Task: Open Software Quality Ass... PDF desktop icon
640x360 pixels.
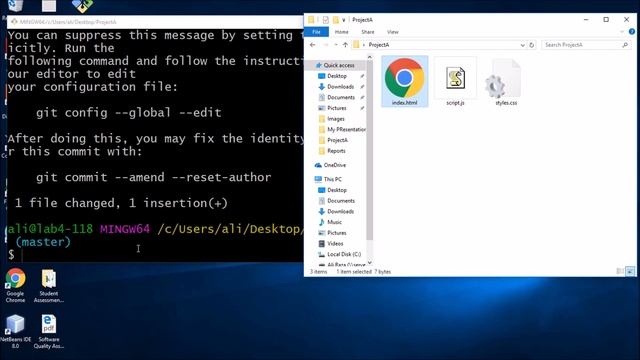Action: click(49, 332)
